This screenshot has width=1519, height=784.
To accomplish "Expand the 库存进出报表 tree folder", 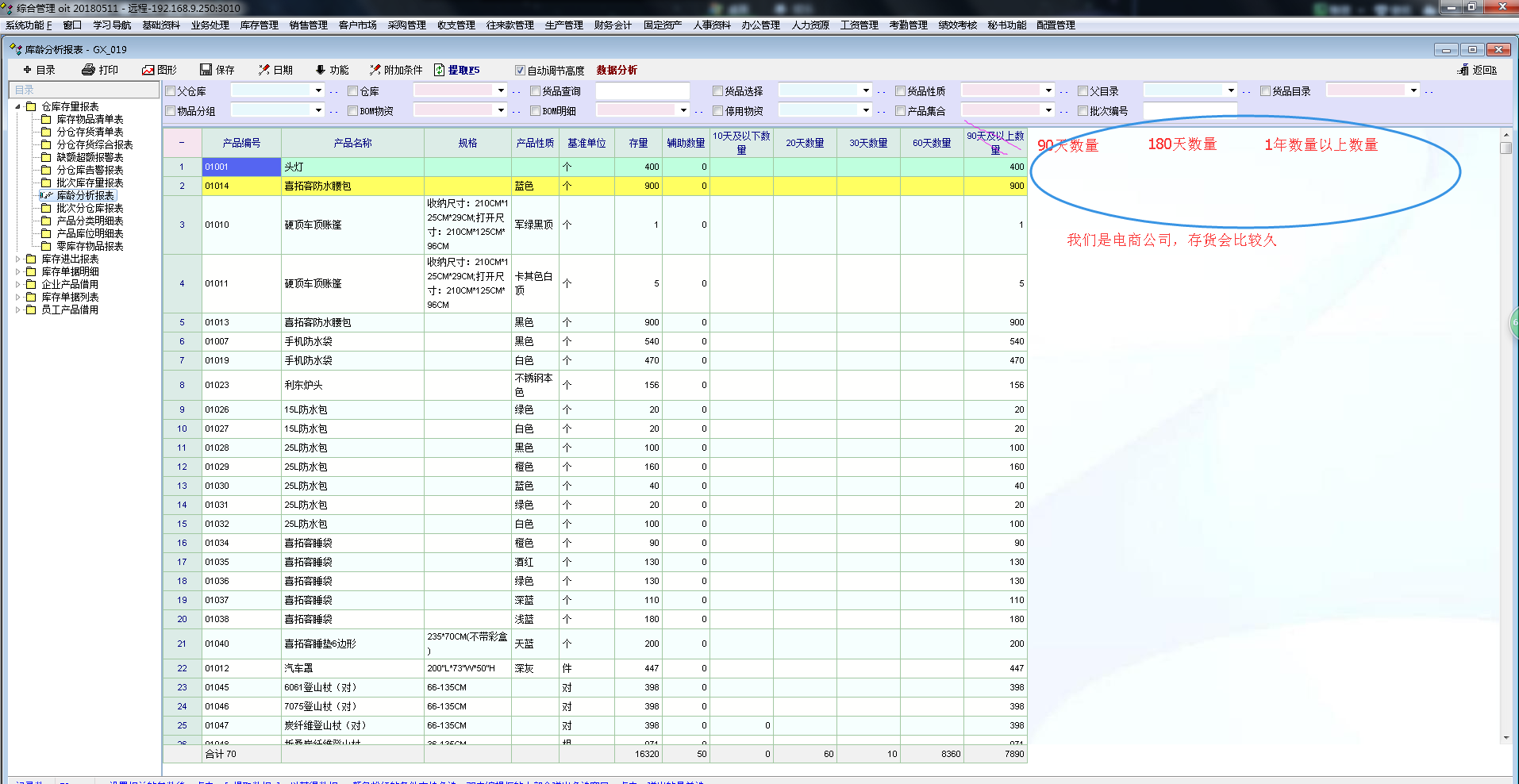I will coord(18,259).
